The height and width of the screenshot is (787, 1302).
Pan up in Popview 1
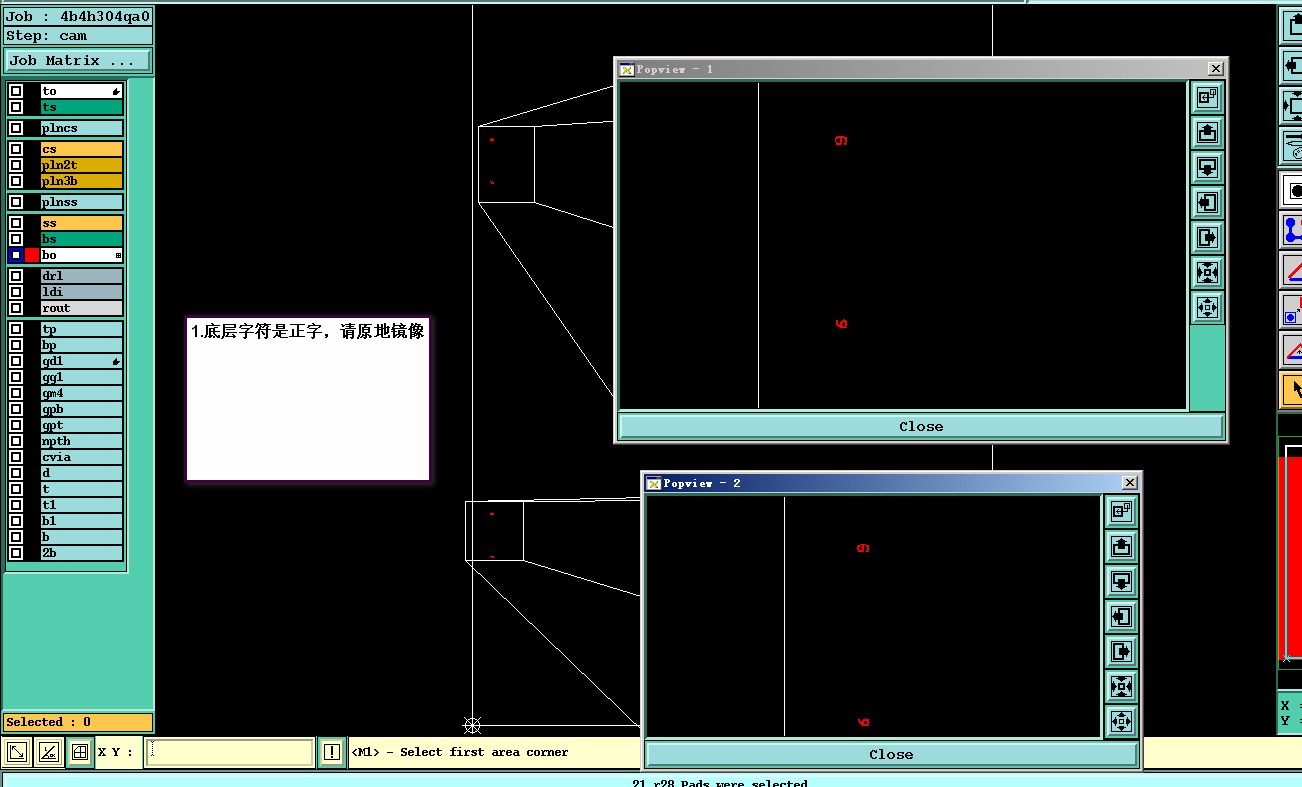coord(1208,132)
